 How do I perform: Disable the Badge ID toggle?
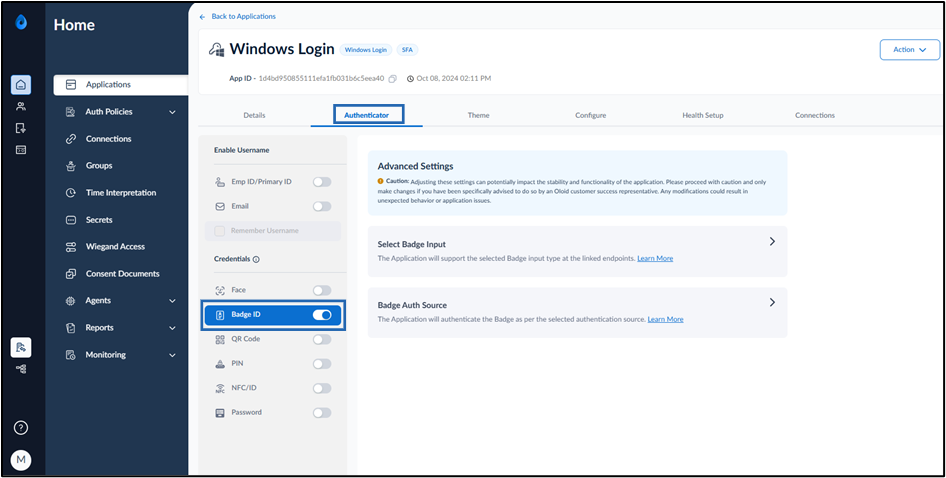[322, 315]
